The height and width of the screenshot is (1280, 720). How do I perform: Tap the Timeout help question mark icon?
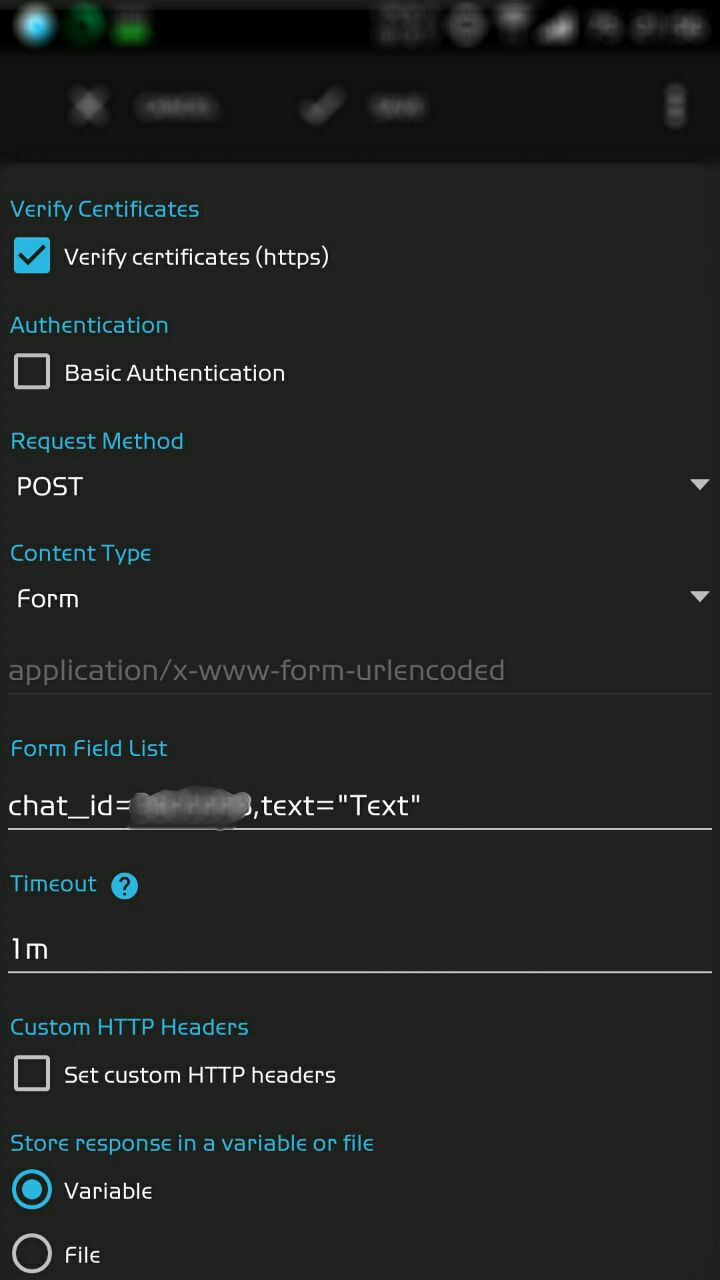pyautogui.click(x=124, y=886)
